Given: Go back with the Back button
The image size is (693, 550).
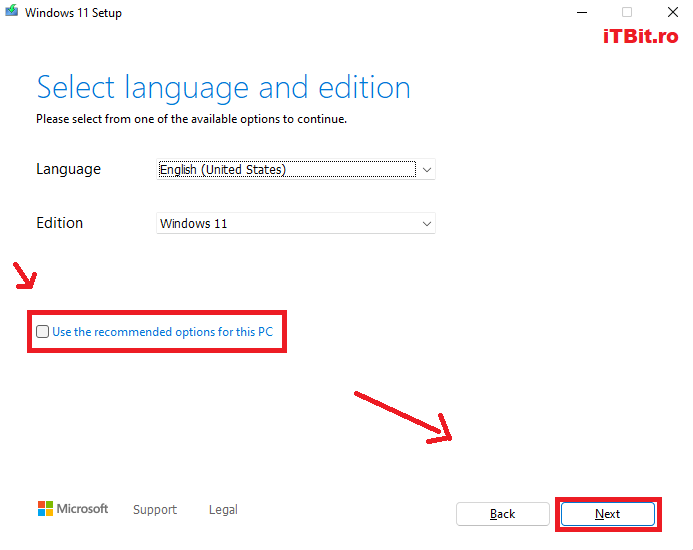Looking at the screenshot, I should (503, 514).
